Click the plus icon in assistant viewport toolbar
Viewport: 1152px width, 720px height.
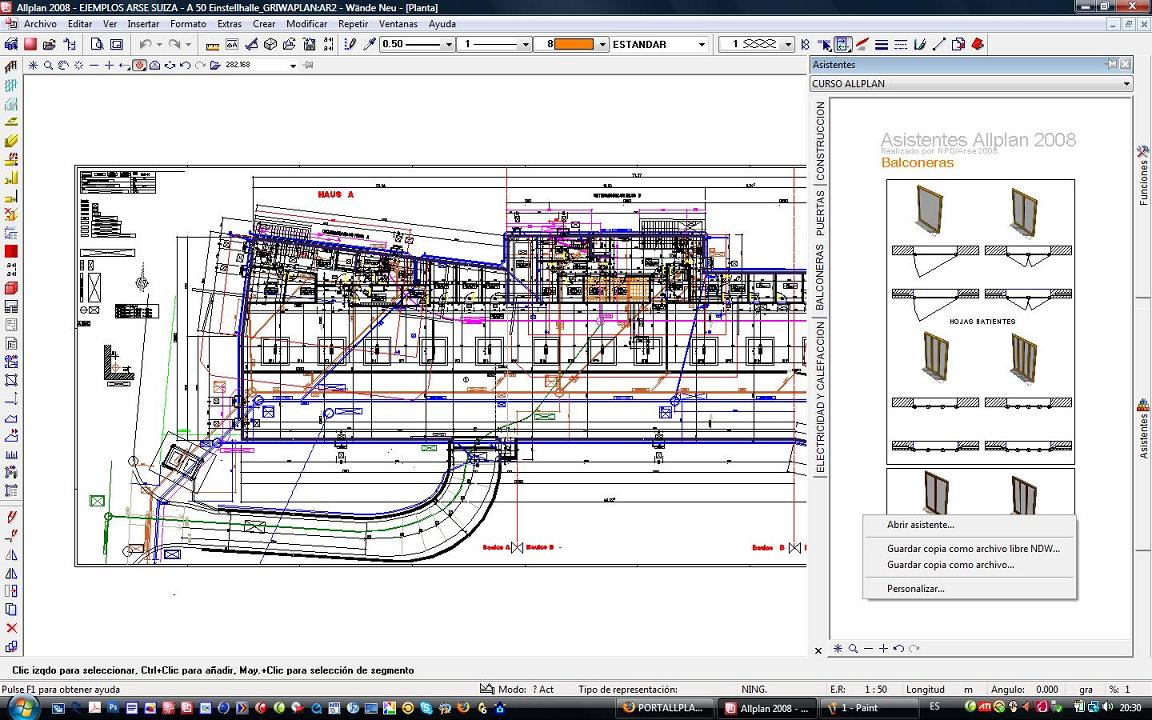pyautogui.click(x=883, y=649)
